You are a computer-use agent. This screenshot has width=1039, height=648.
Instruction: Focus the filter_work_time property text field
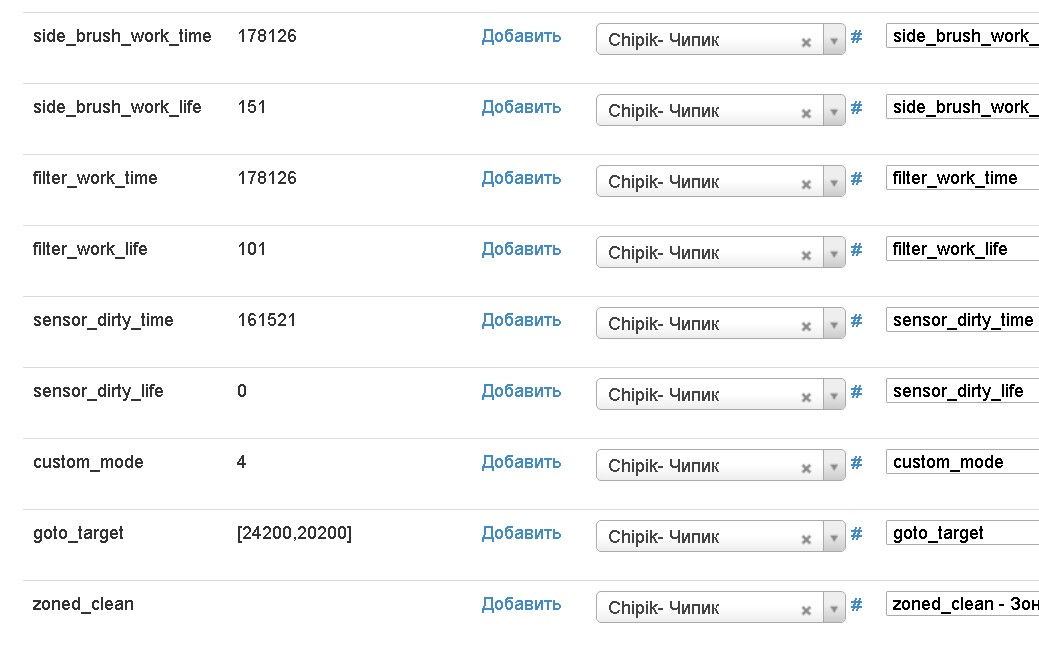point(962,178)
